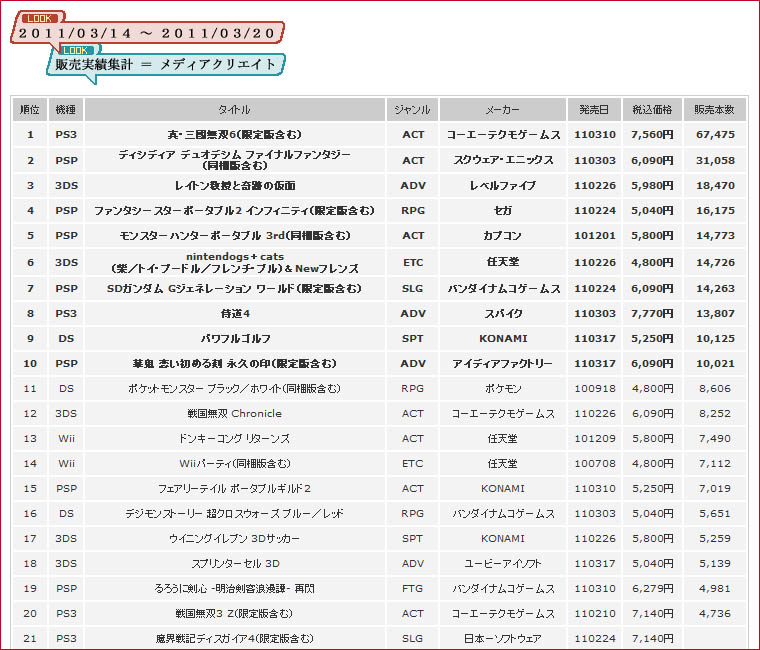Click the タイトル column header
Viewport: 760px width, 650px height.
235,110
